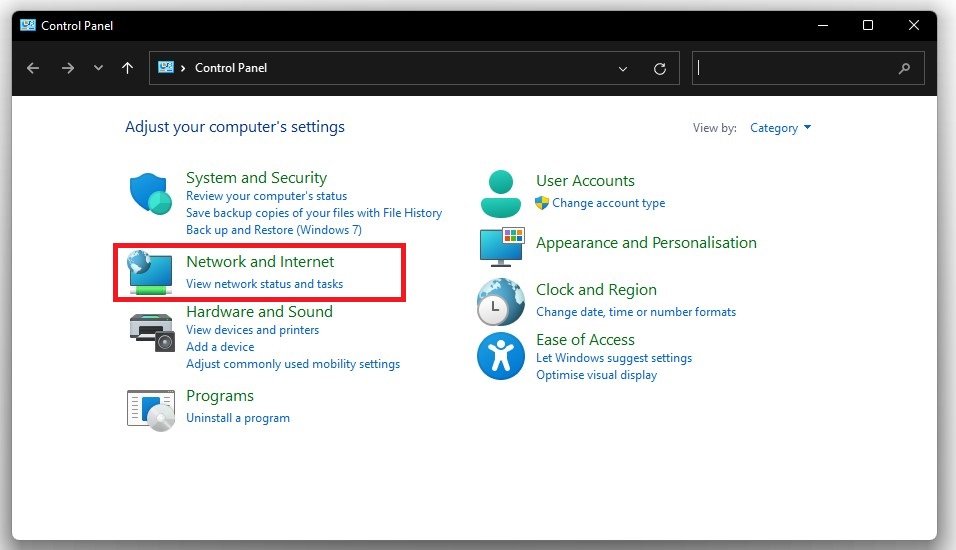
Task: Go up one level with up arrow
Action: (127, 68)
